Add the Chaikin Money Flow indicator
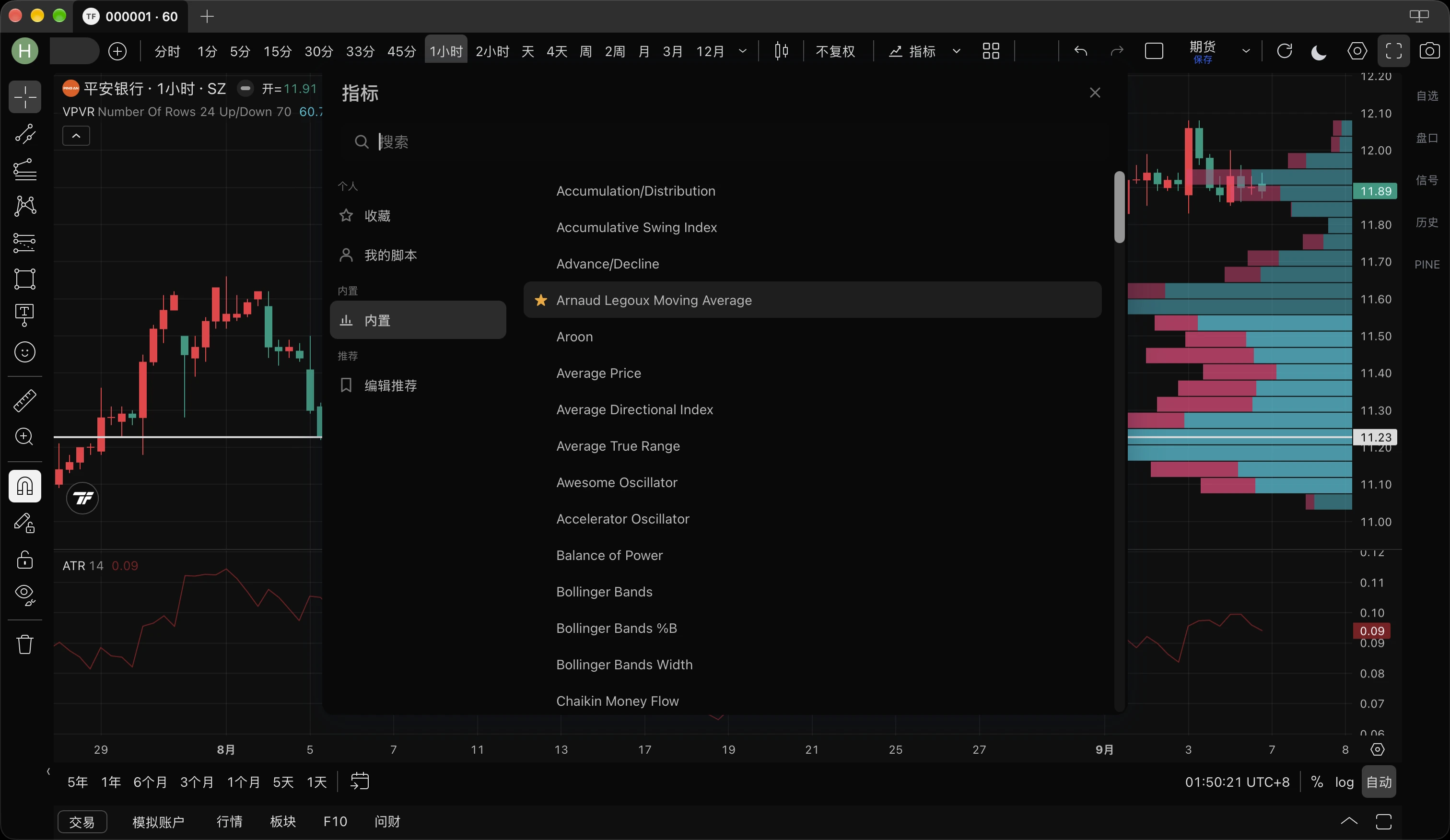1450x840 pixels. coord(812,701)
